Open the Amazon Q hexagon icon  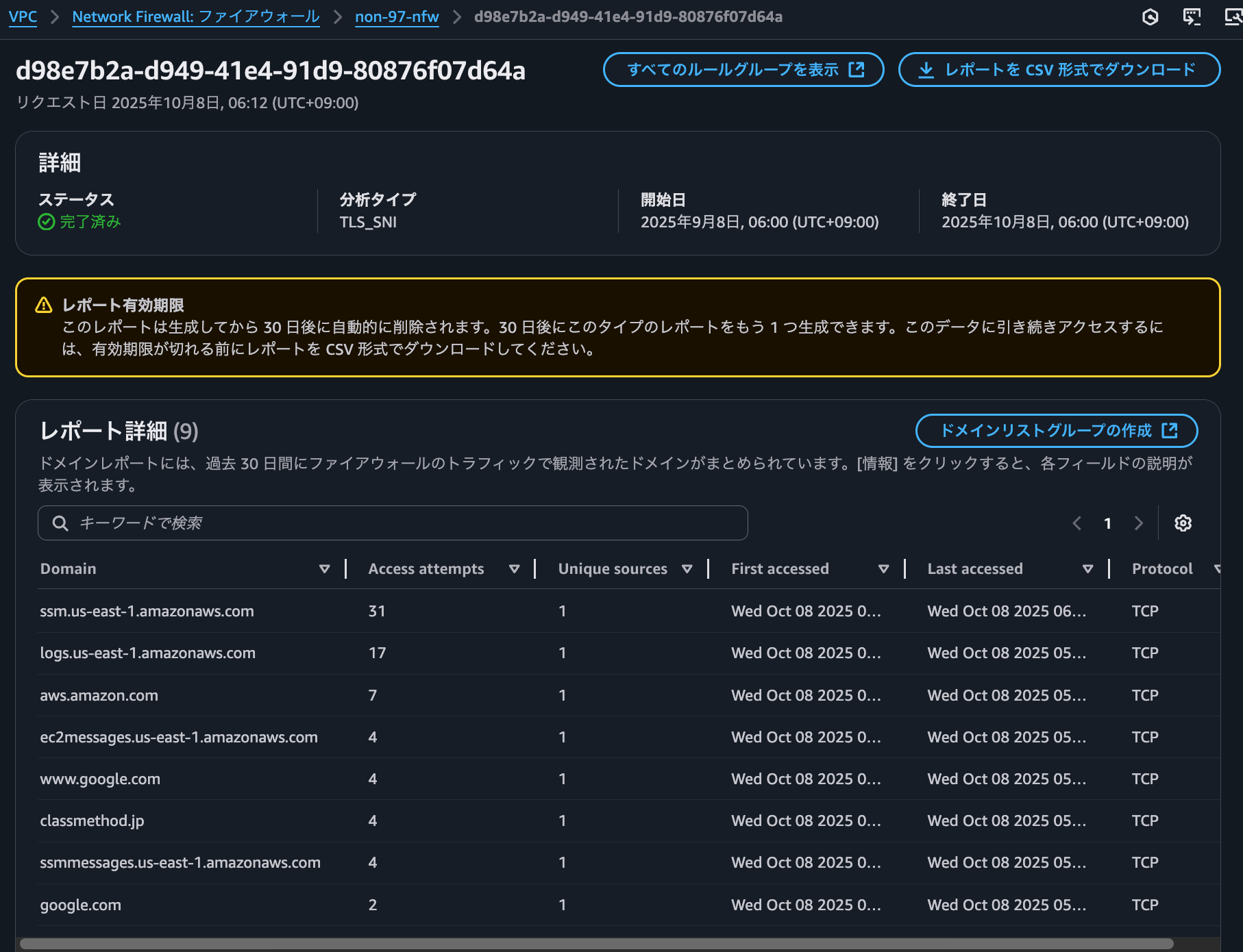click(1150, 17)
